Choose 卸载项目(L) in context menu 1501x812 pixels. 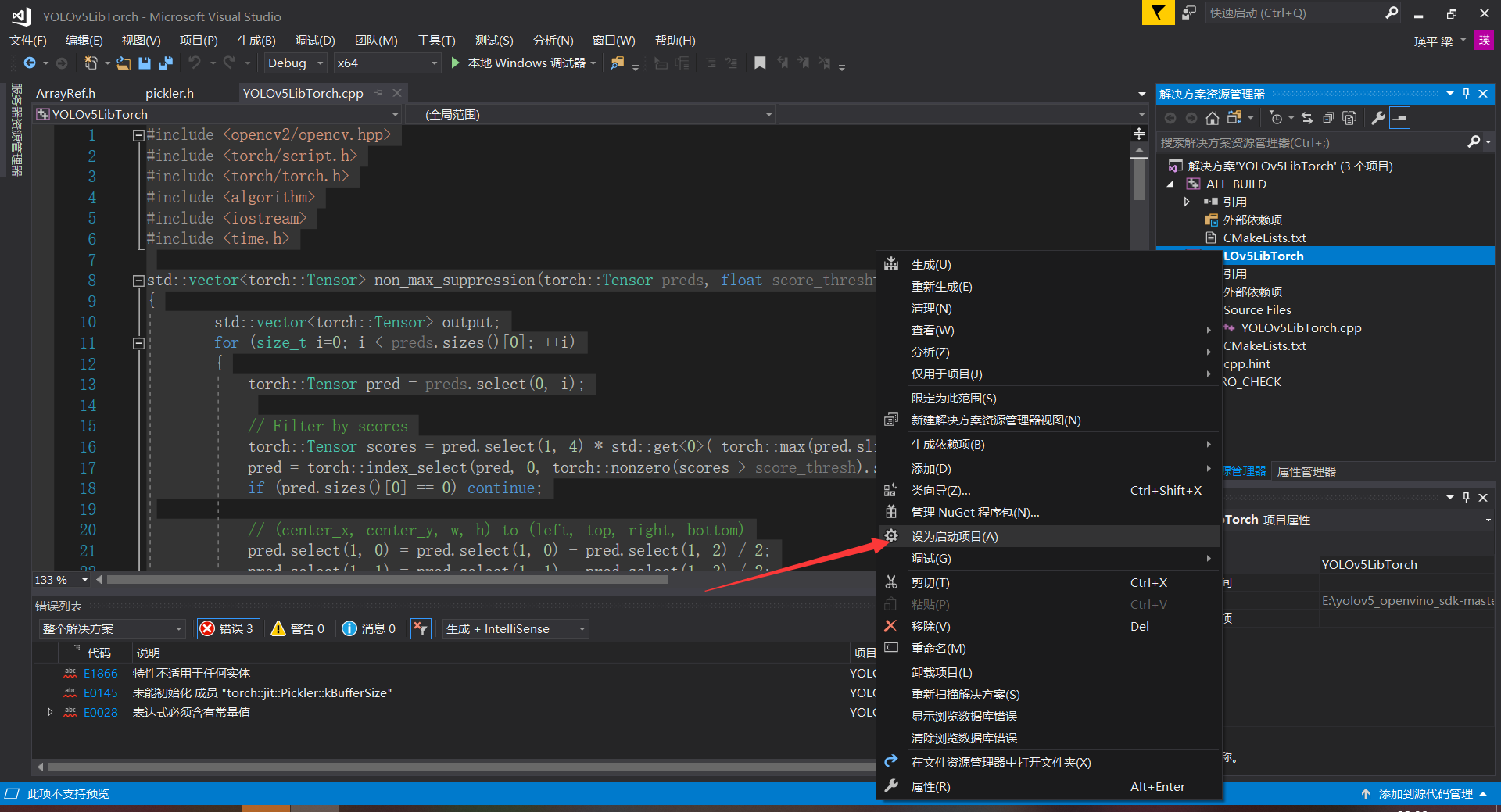[1048, 672]
